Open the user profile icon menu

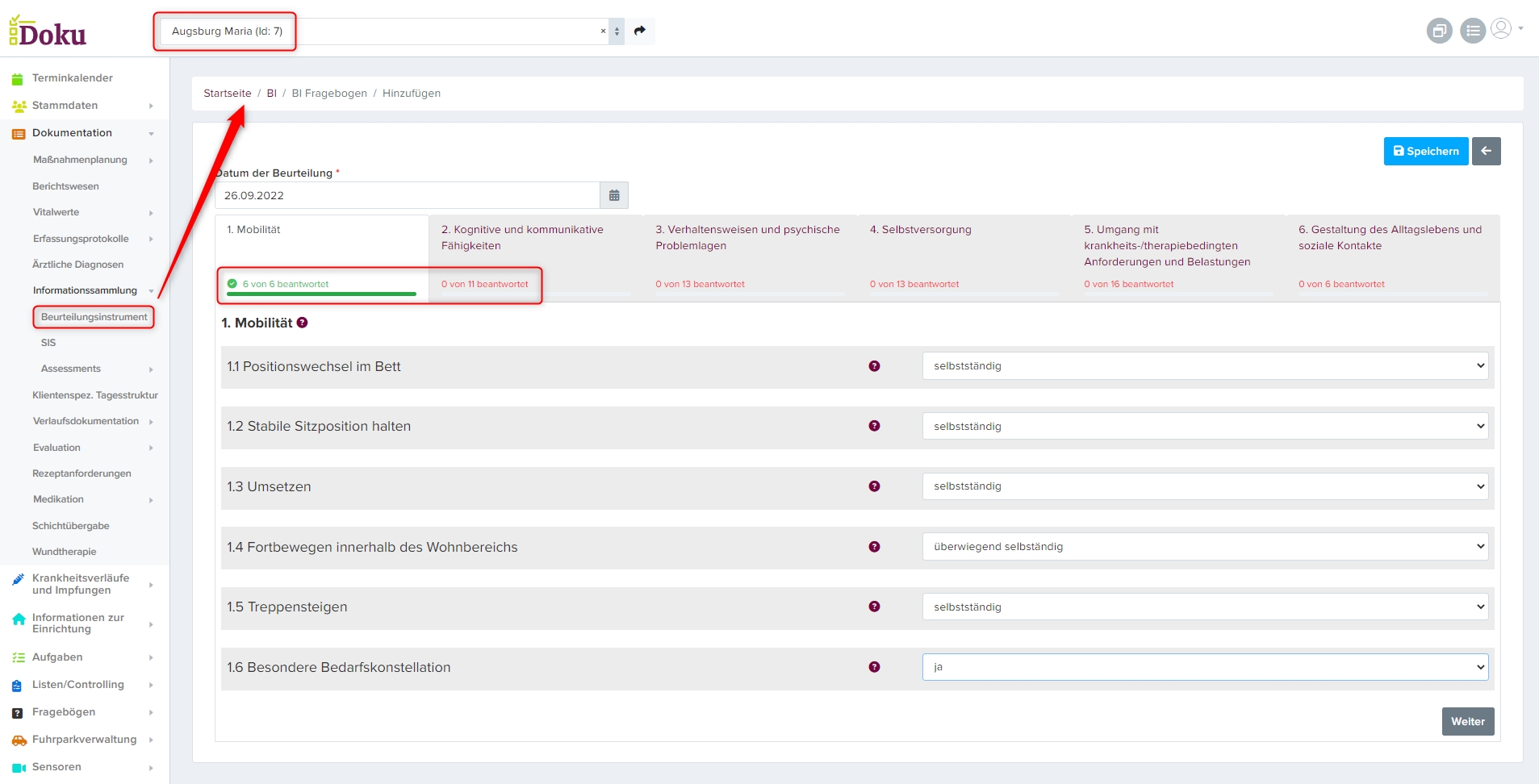(x=1502, y=29)
